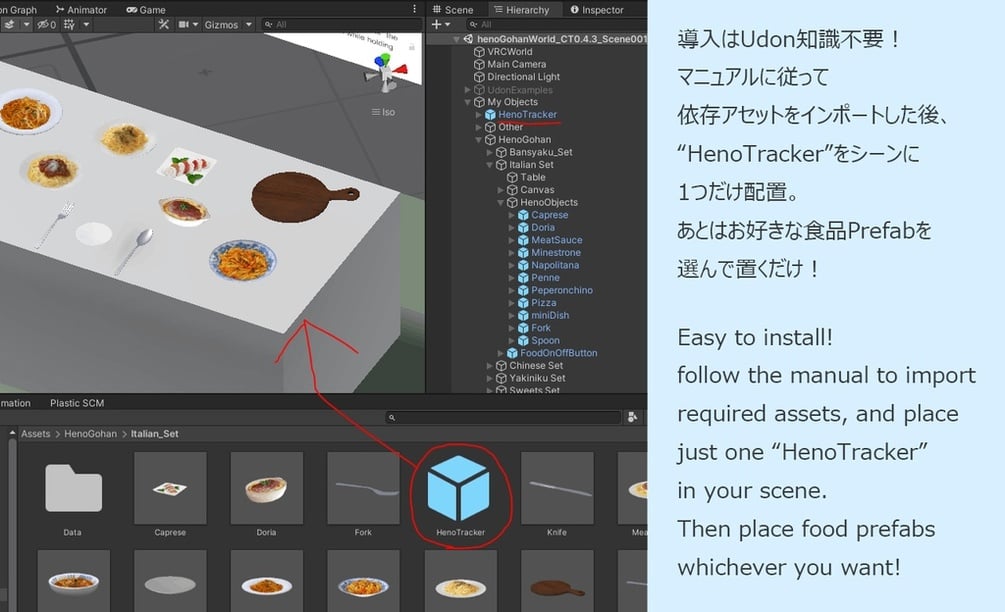Open the Hierarchy plus create menu
Image resolution: width=1005 pixels, height=612 pixels.
pyautogui.click(x=441, y=24)
